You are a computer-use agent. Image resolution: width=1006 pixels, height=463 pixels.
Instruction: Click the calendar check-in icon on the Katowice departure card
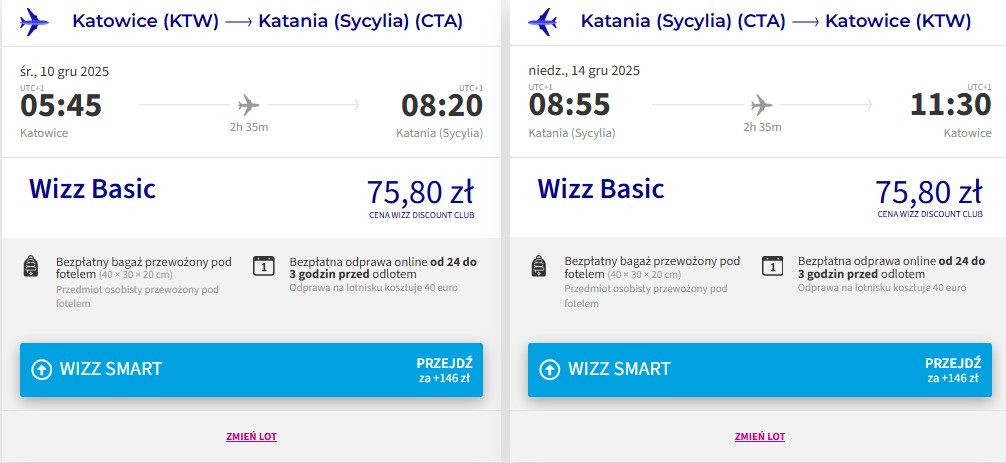click(x=264, y=266)
